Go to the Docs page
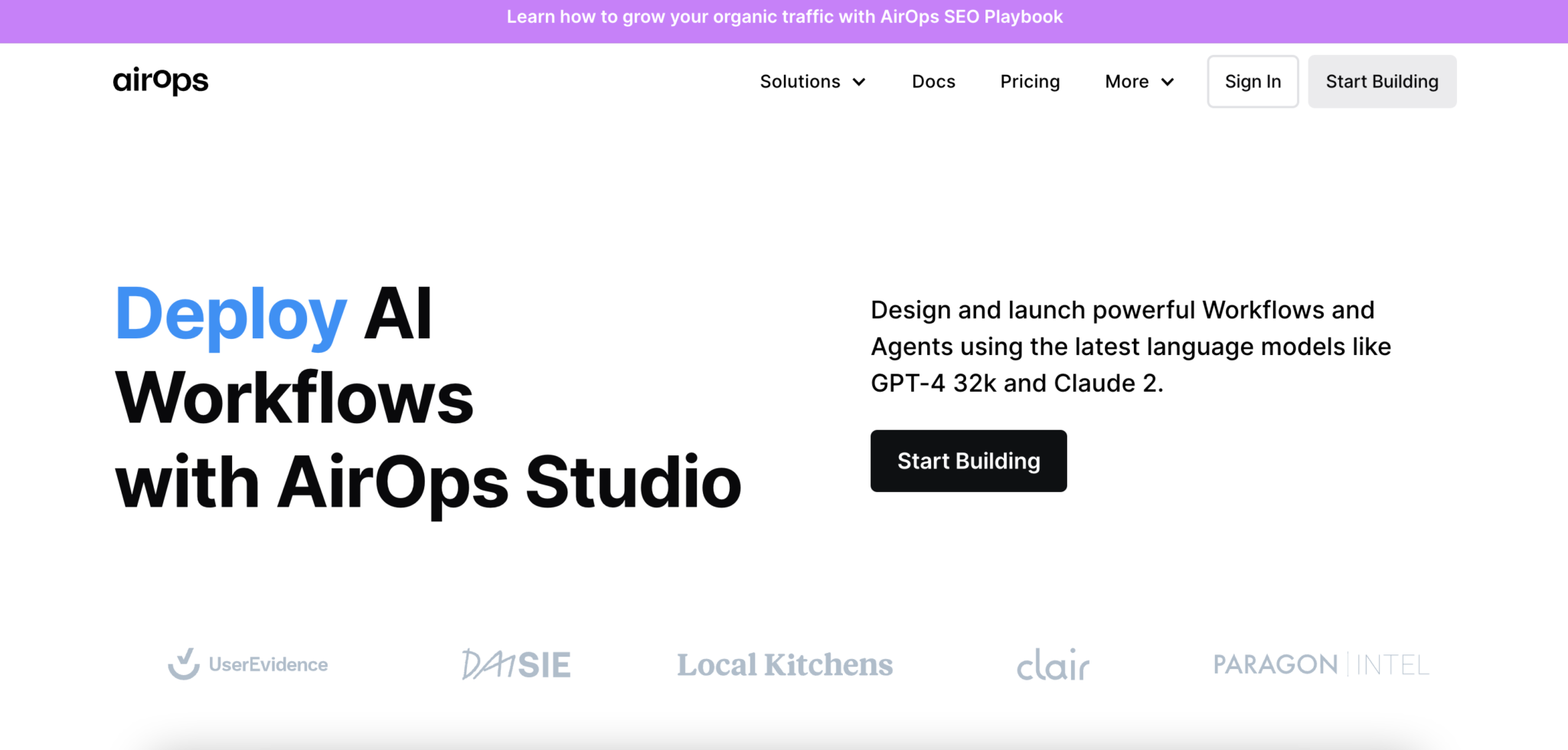Screen dimensions: 1568x750 pos(933,81)
